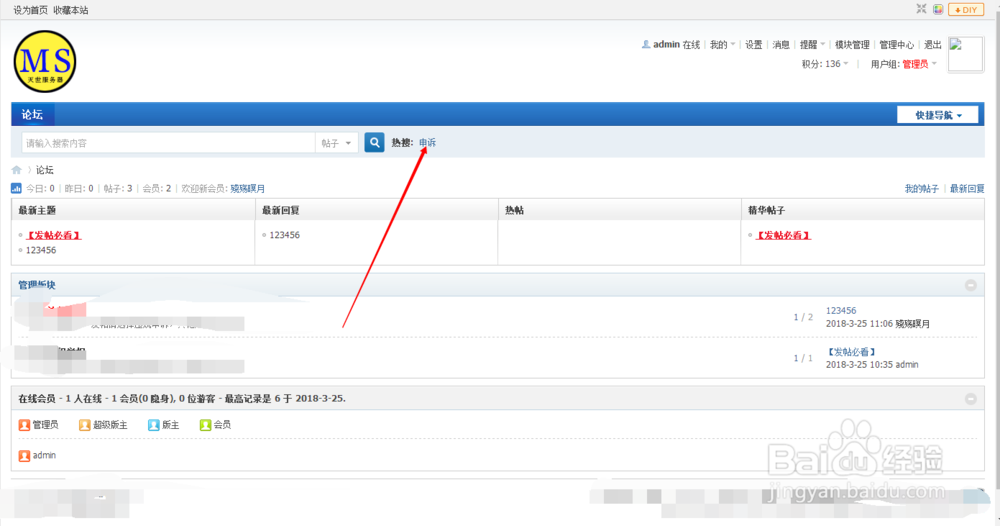
Task: Click poster 殘殇暝月 beside 2018-3-25 11:06
Action: 913,323
